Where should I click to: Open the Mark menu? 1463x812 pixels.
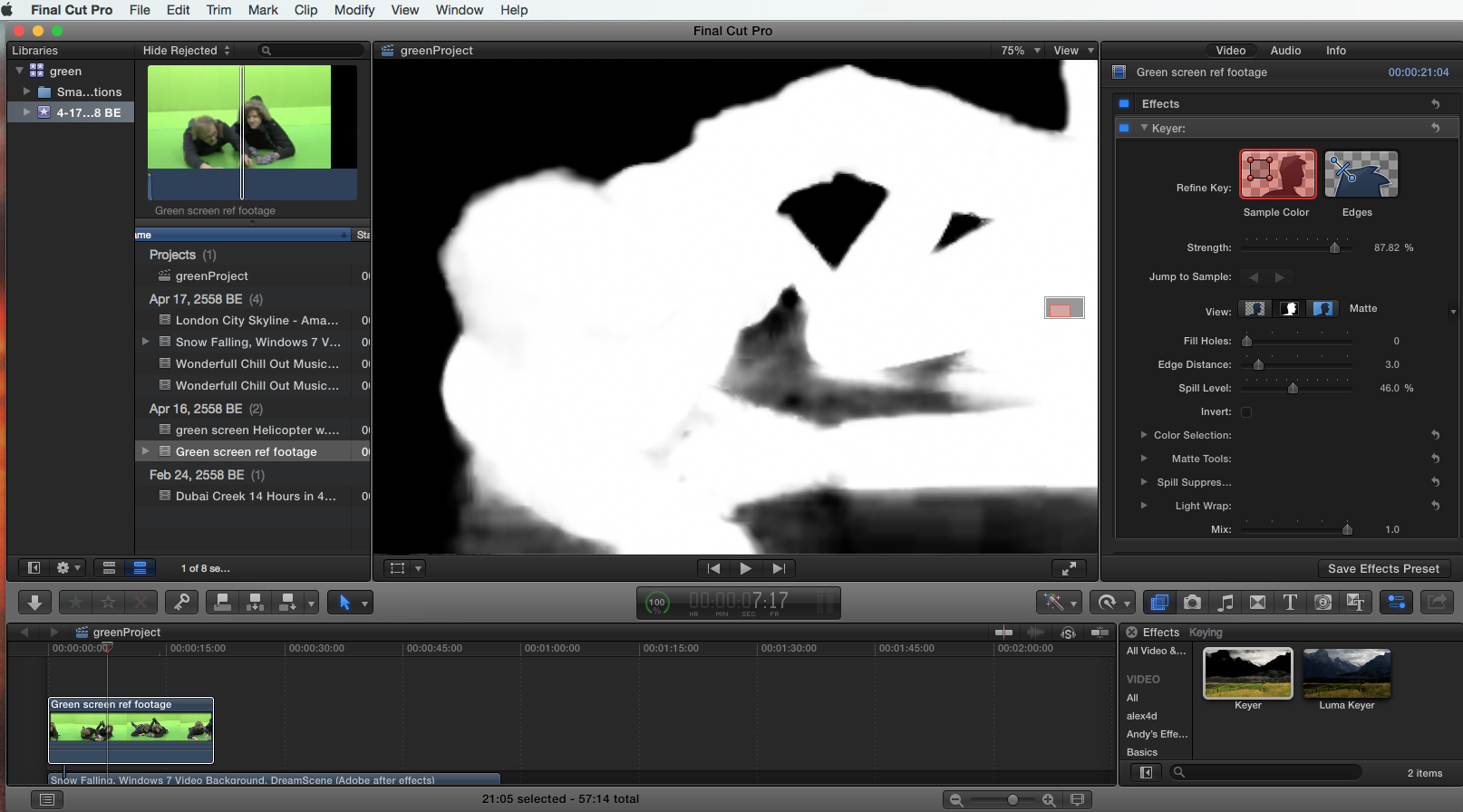tap(263, 10)
